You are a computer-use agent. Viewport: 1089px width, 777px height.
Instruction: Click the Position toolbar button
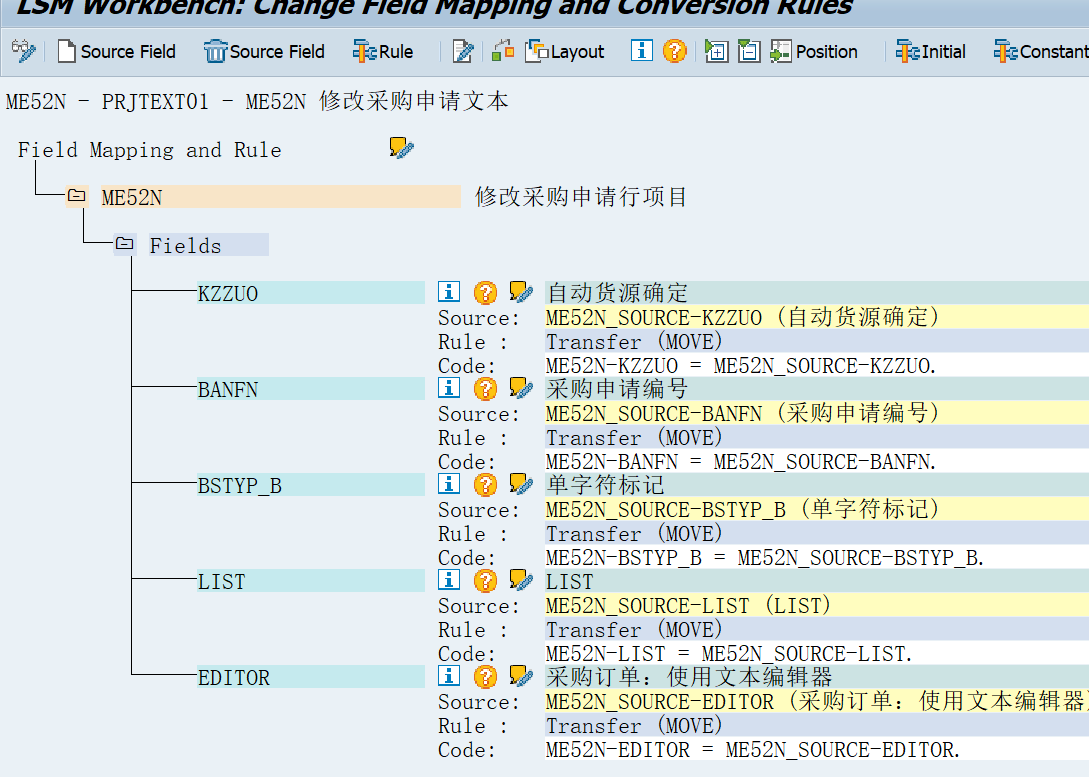814,51
